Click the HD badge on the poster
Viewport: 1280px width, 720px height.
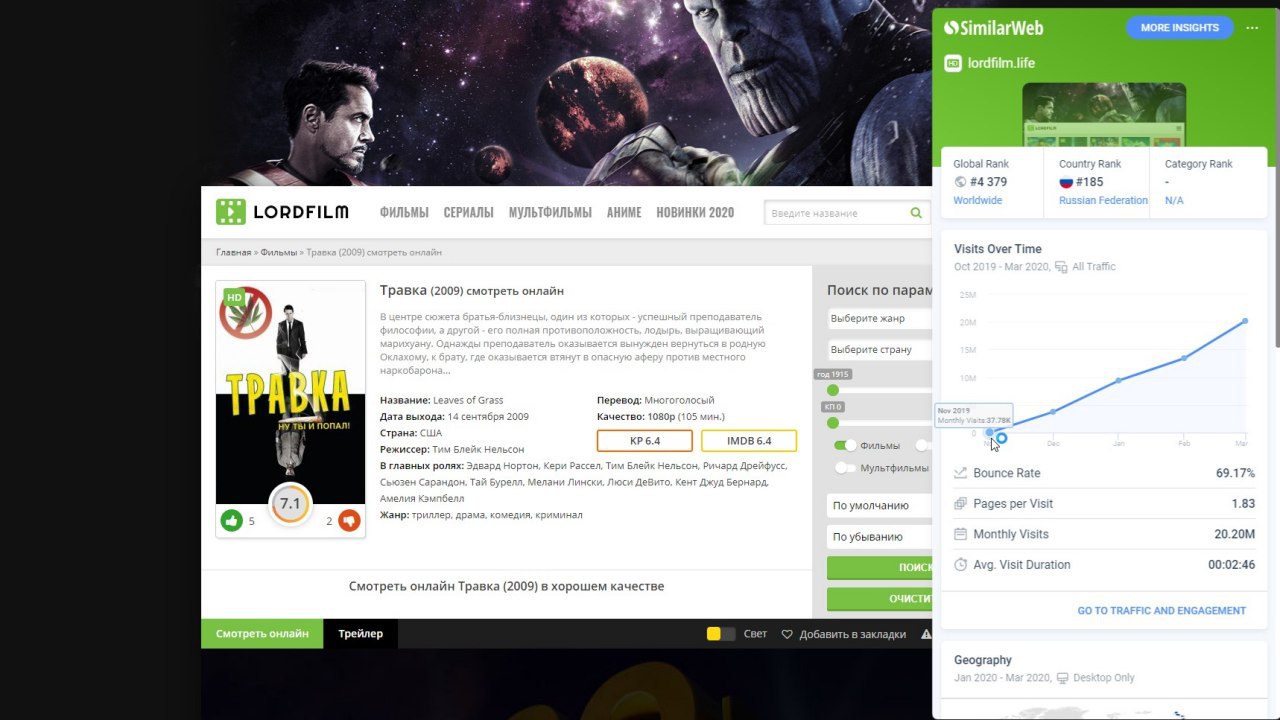pos(233,297)
